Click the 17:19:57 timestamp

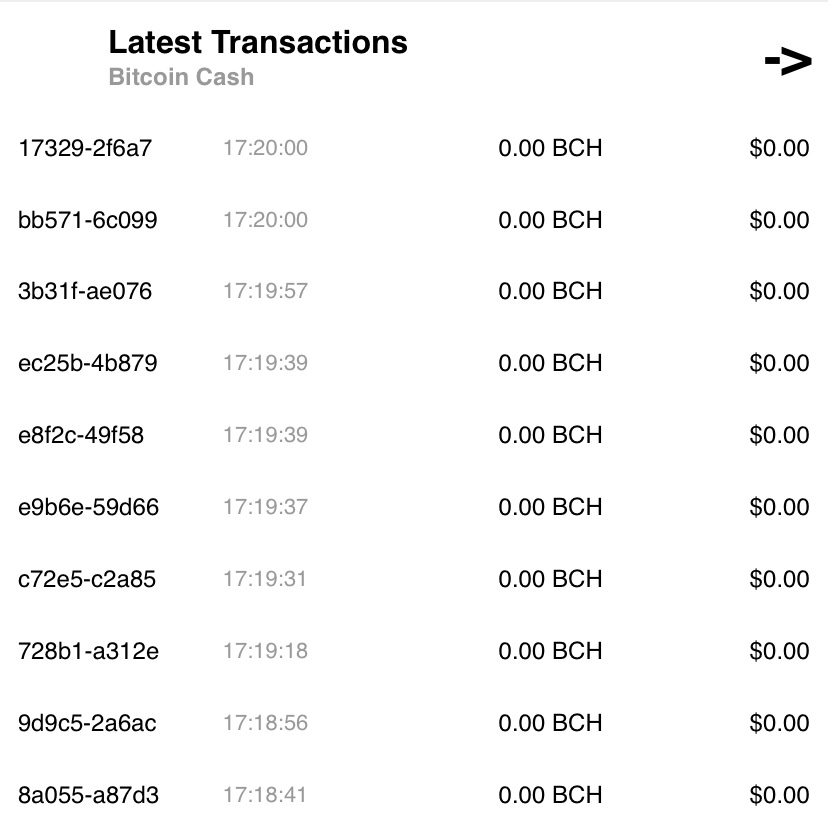(x=265, y=291)
